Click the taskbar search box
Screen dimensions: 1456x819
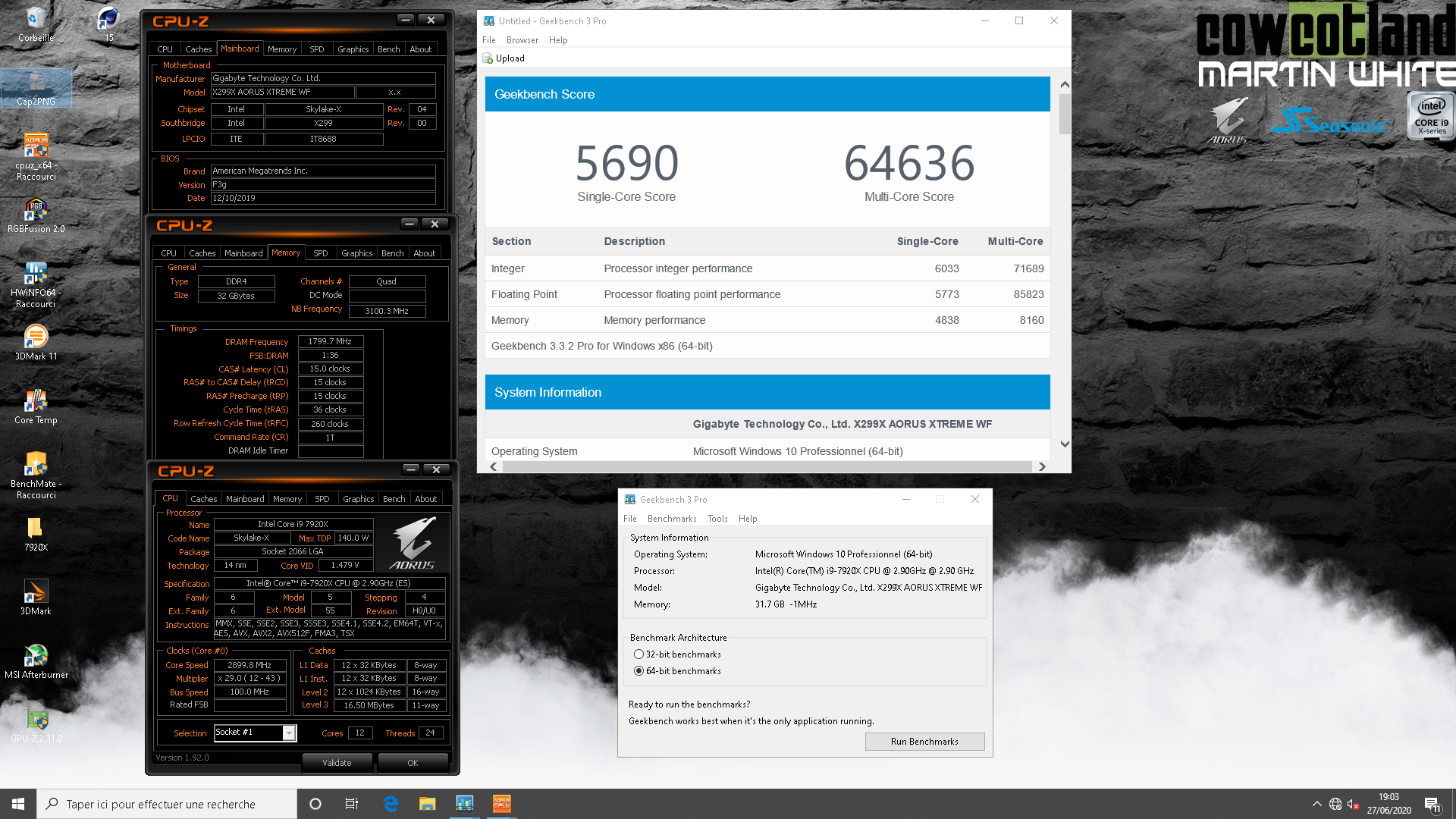tap(167, 804)
